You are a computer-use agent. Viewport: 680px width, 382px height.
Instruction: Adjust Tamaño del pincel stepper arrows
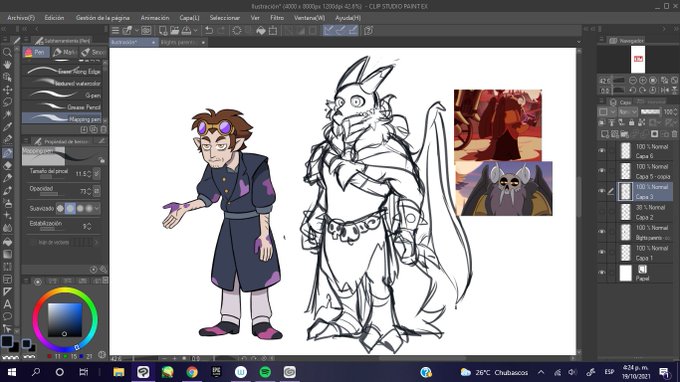click(89, 174)
